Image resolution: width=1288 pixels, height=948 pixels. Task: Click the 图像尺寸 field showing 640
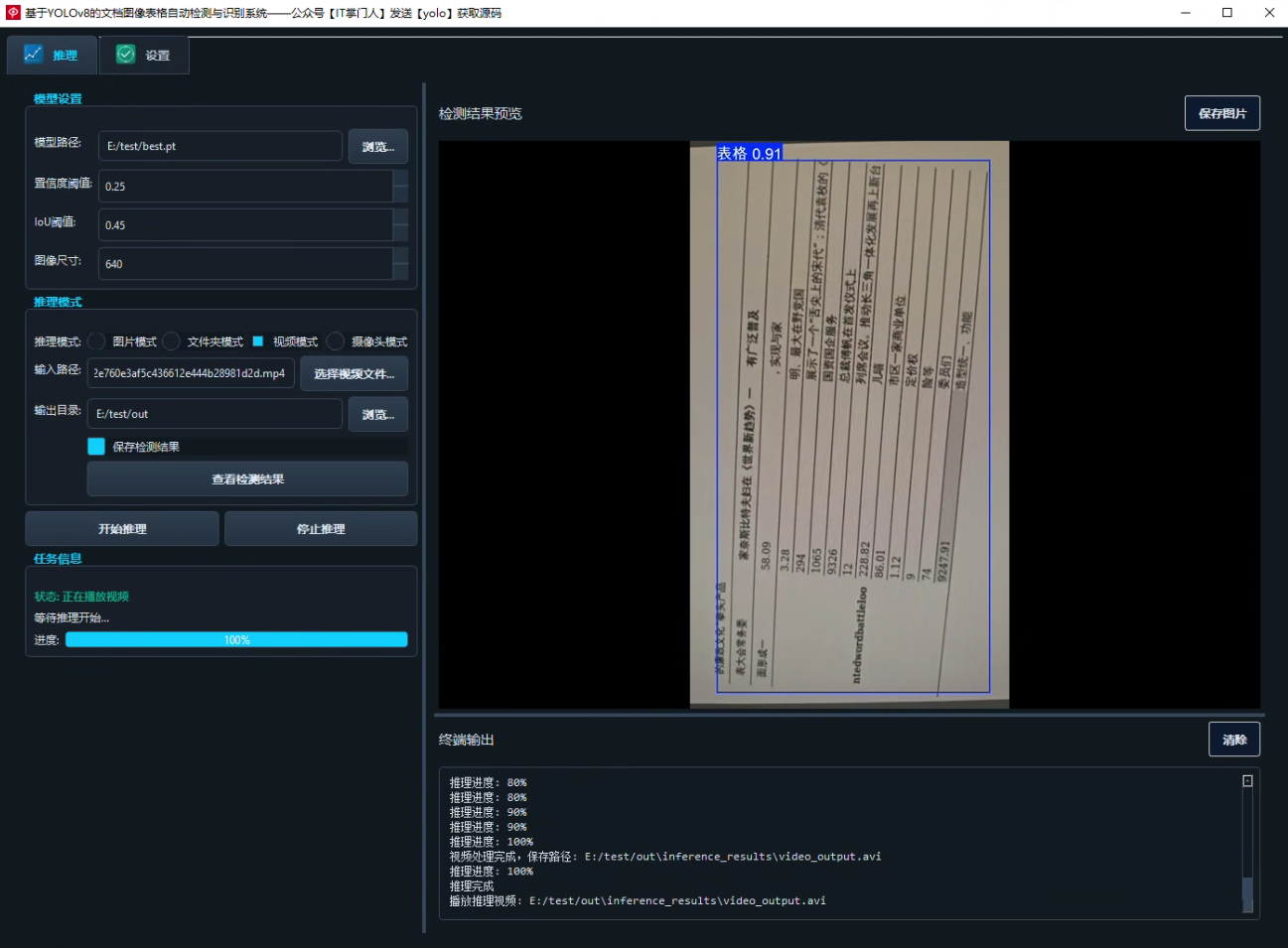(245, 263)
